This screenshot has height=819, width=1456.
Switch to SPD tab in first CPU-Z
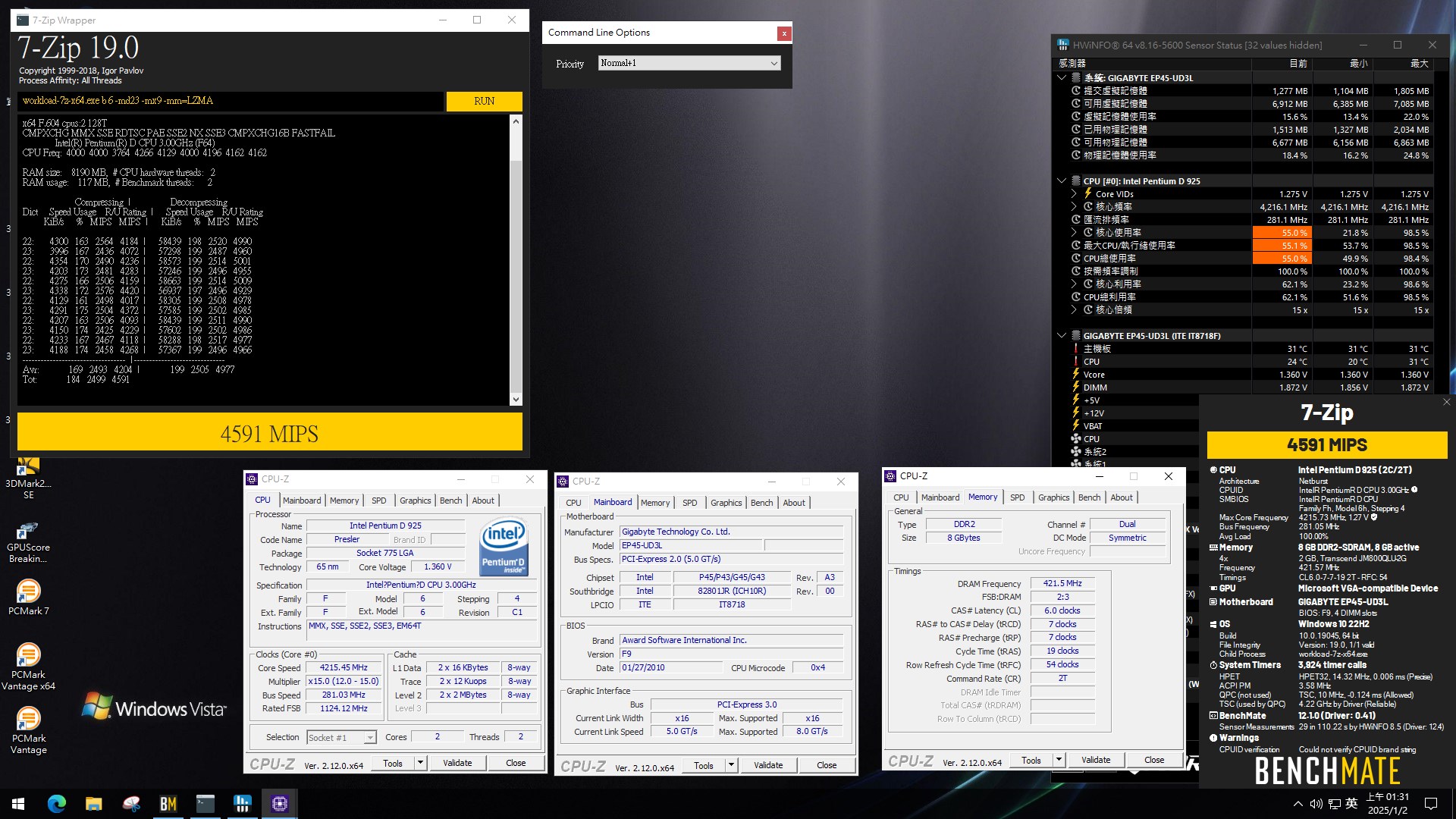coord(378,500)
